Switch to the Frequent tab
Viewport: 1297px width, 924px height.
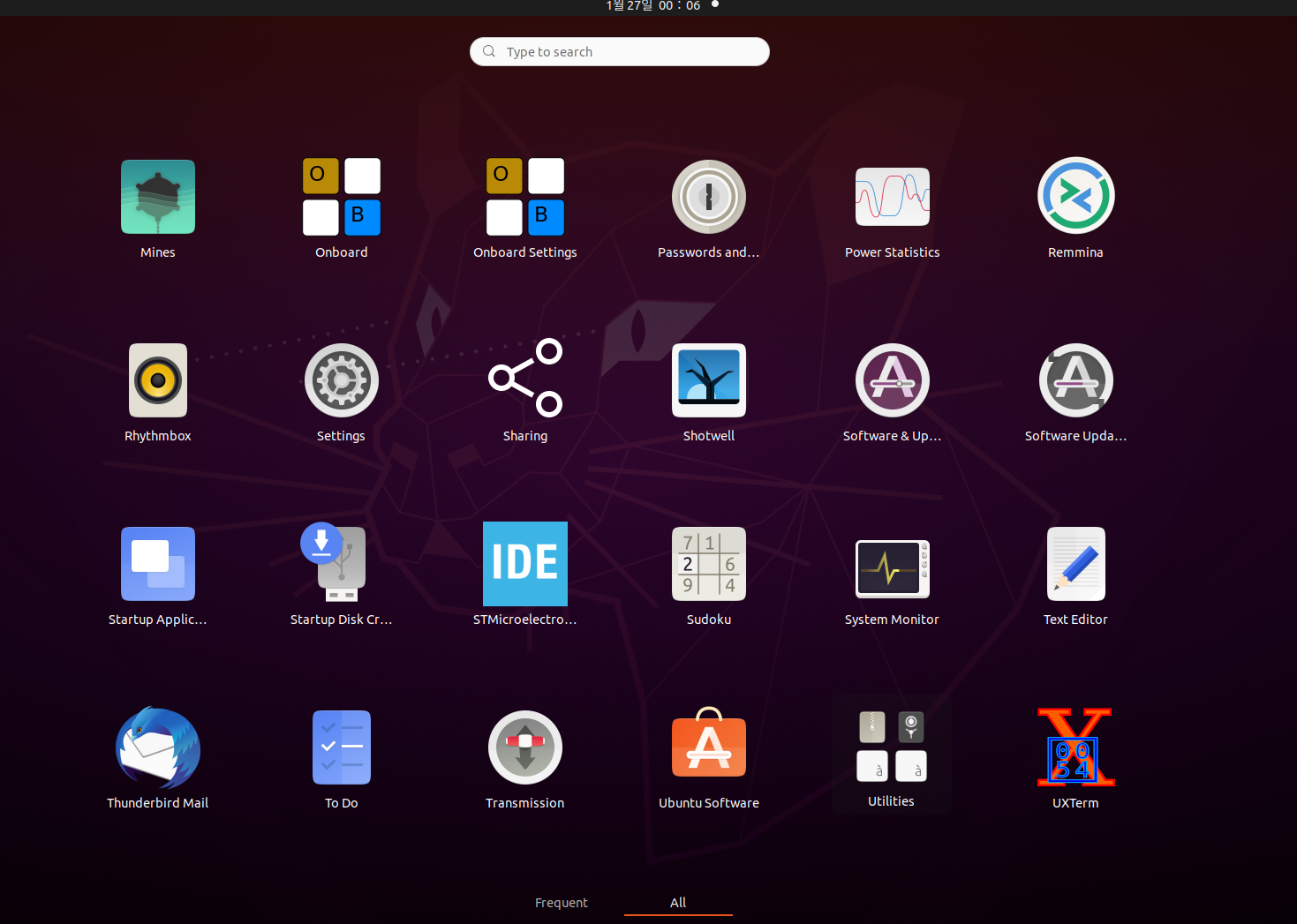pos(562,903)
